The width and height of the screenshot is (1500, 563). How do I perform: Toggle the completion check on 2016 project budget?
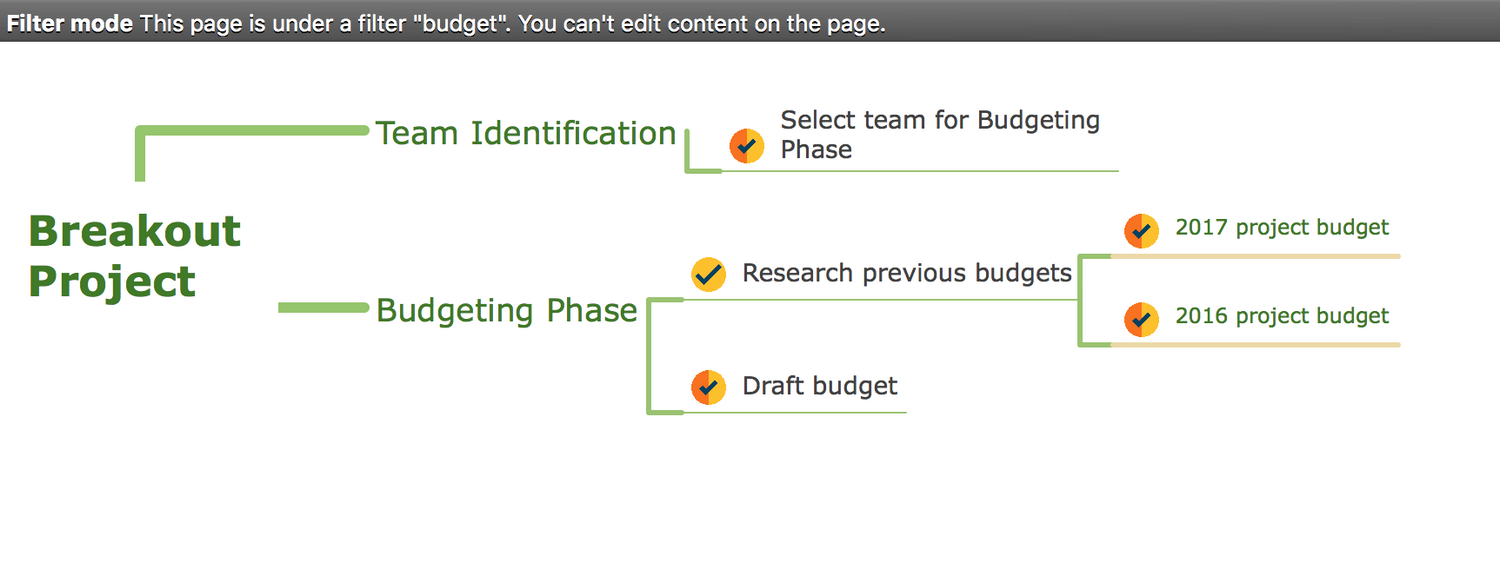click(1141, 320)
